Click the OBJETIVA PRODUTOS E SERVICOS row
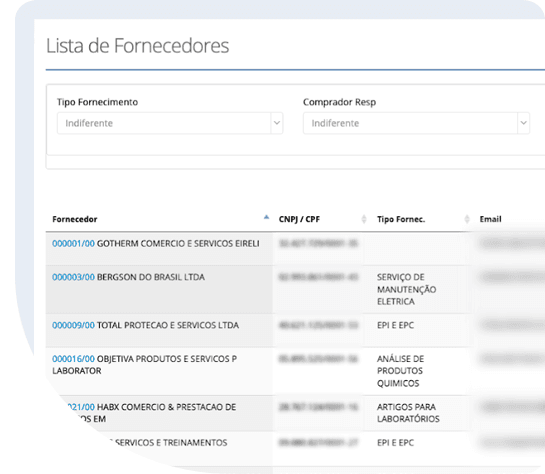Screen dimensions: 545x474 pyautogui.click(x=295, y=371)
